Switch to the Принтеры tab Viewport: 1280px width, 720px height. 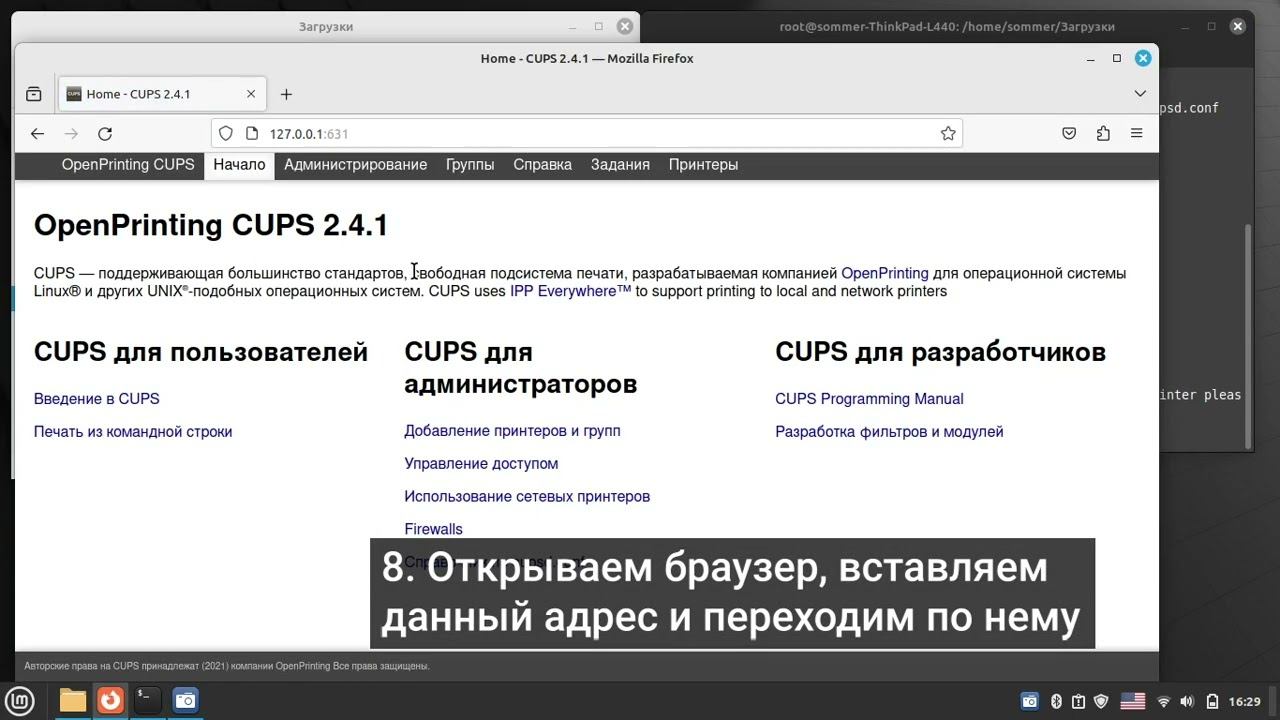click(x=703, y=165)
